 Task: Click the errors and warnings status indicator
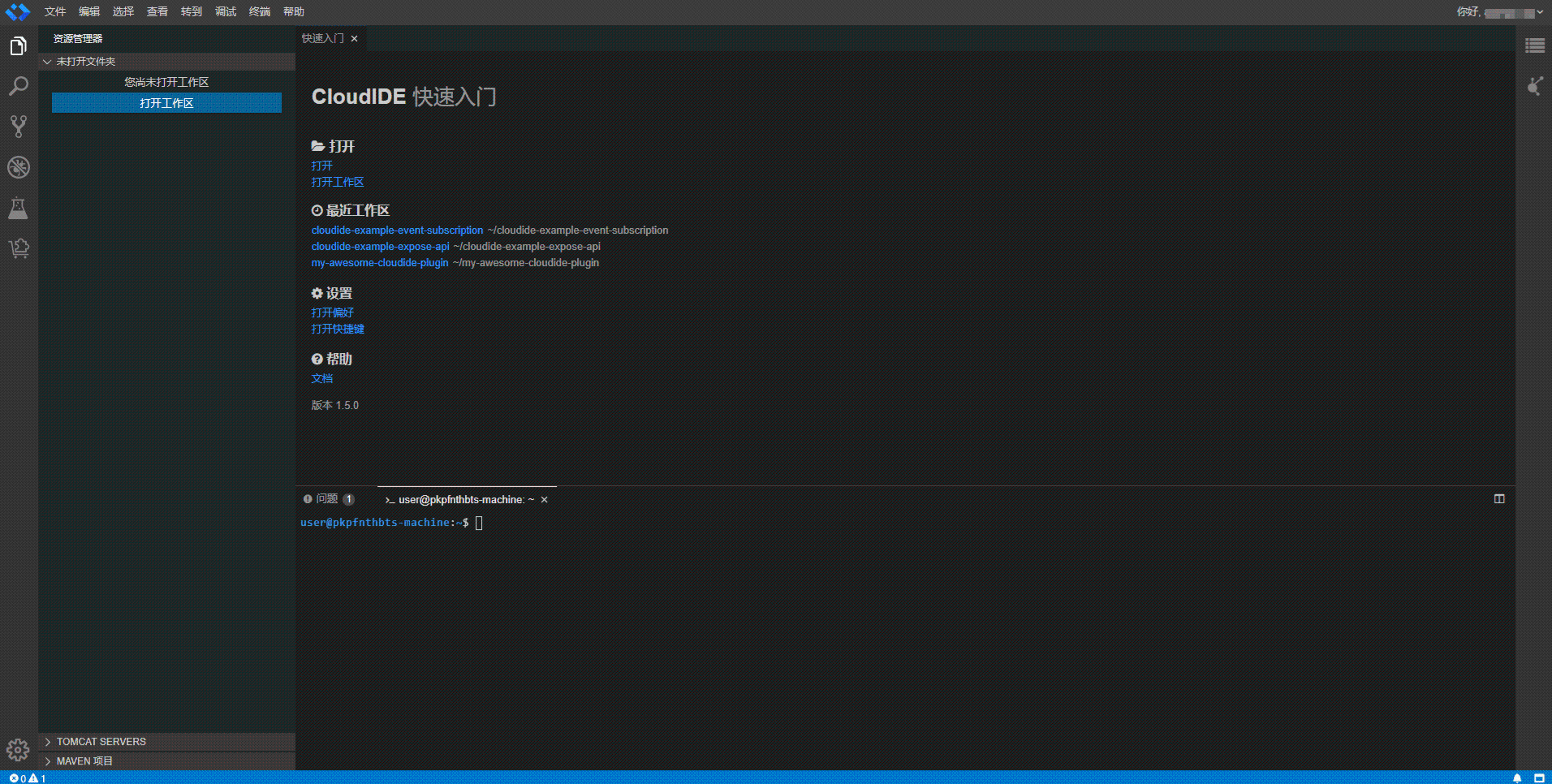28,778
